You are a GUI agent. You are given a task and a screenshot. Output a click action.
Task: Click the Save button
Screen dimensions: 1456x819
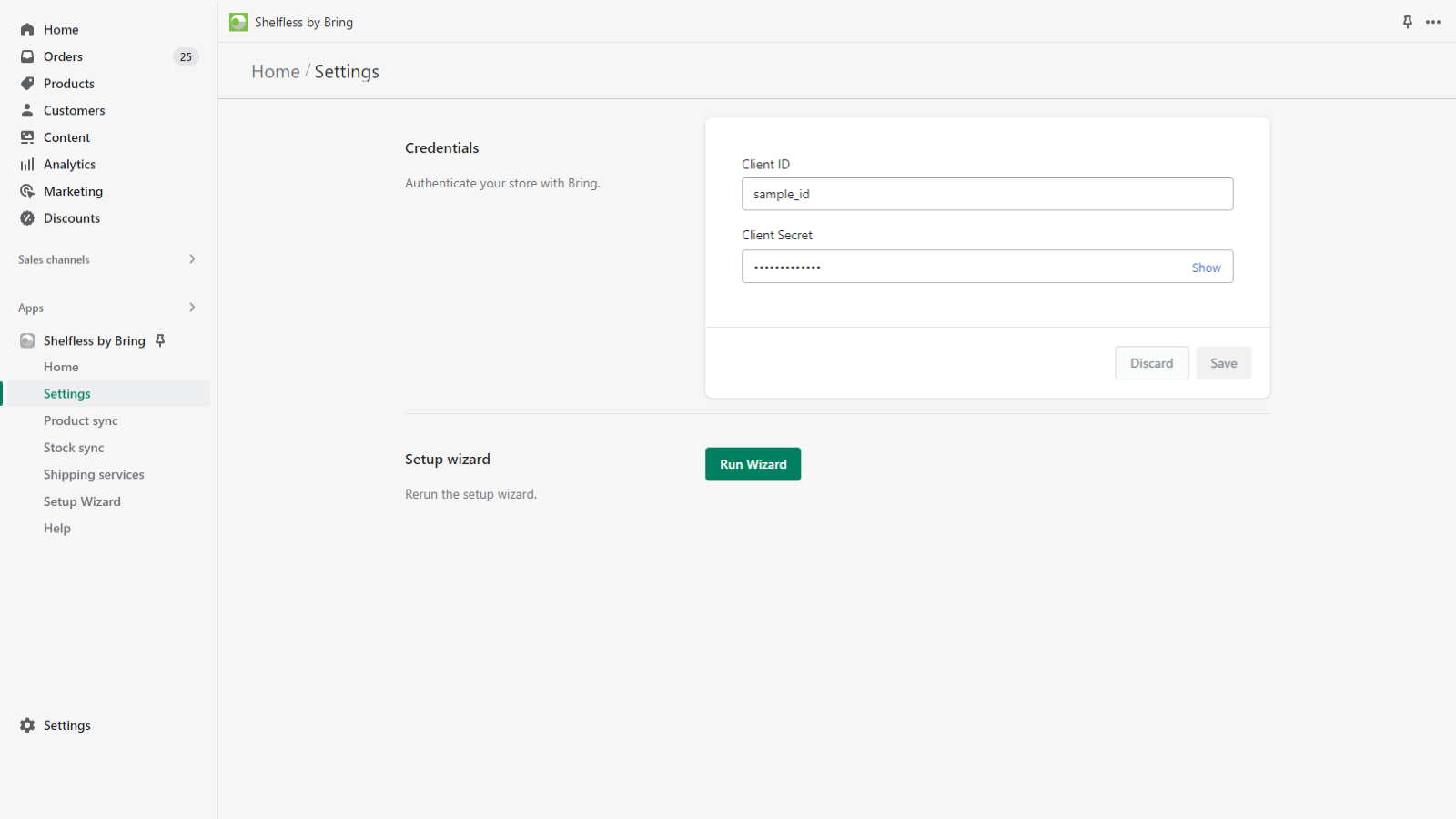[1223, 363]
